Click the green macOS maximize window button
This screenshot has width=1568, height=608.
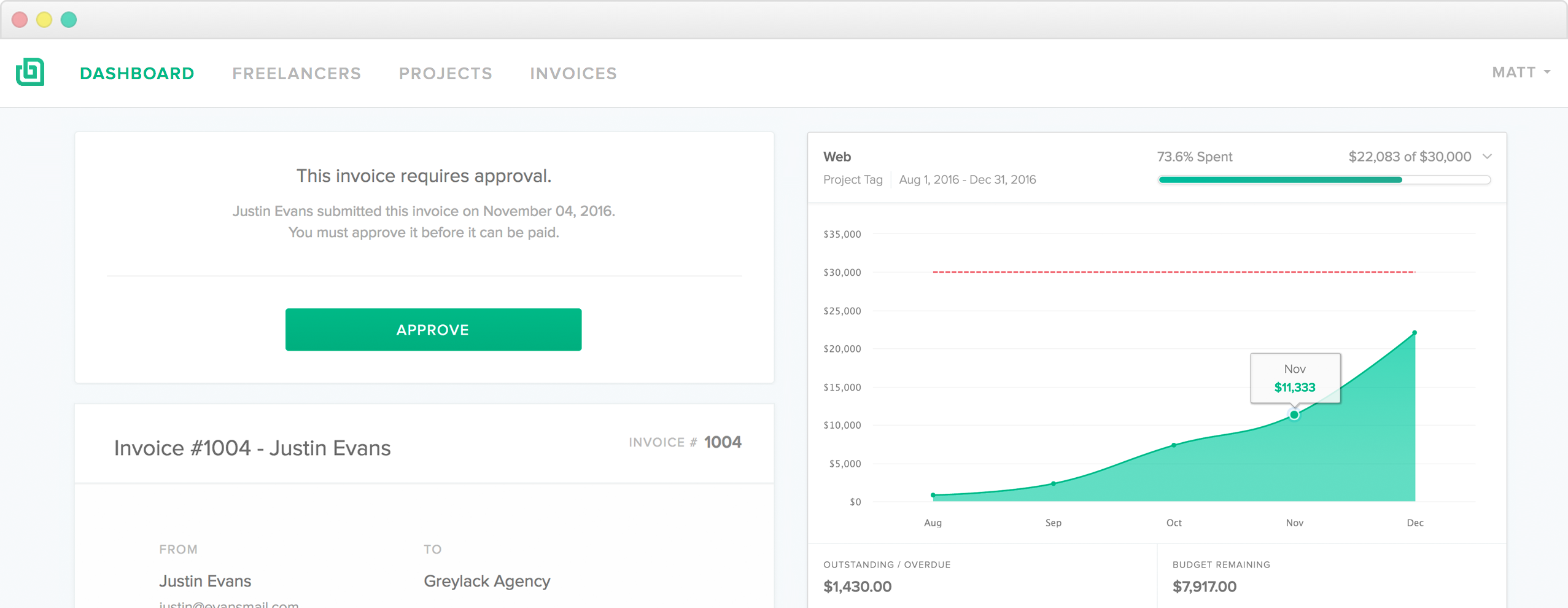click(x=69, y=20)
